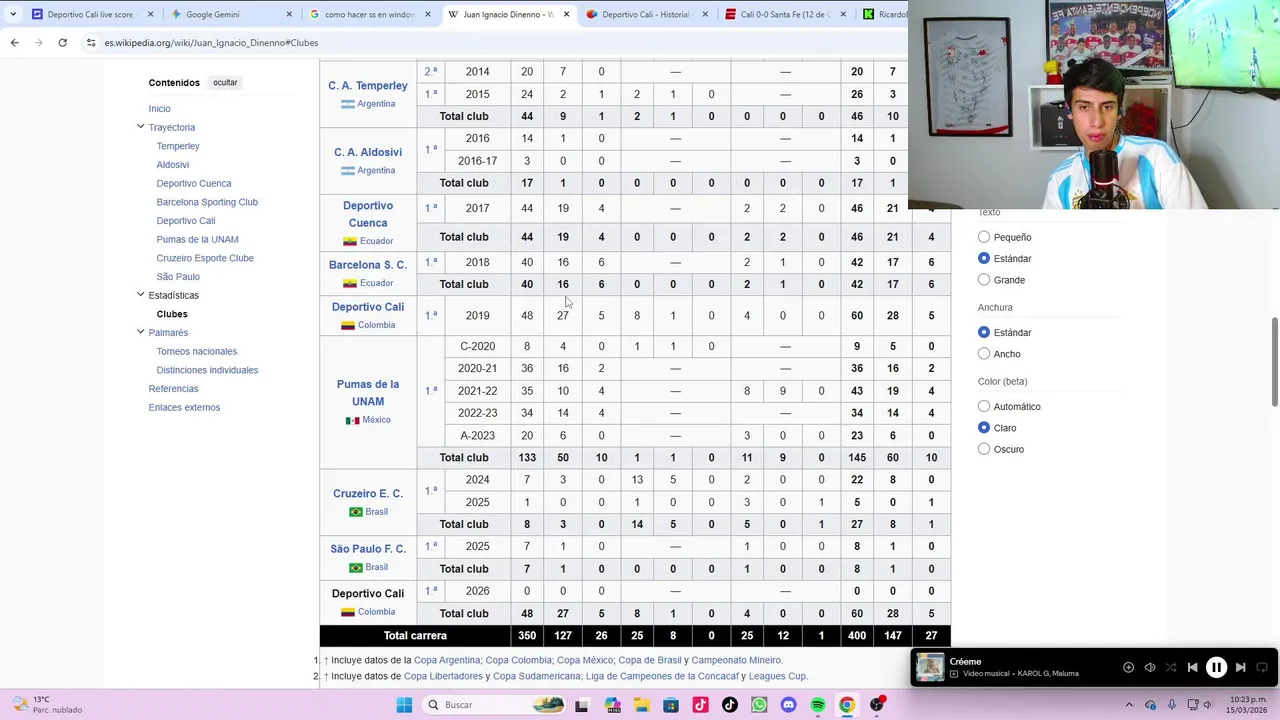Select Grande text size
Viewport: 1280px width, 720px height.
click(x=984, y=280)
